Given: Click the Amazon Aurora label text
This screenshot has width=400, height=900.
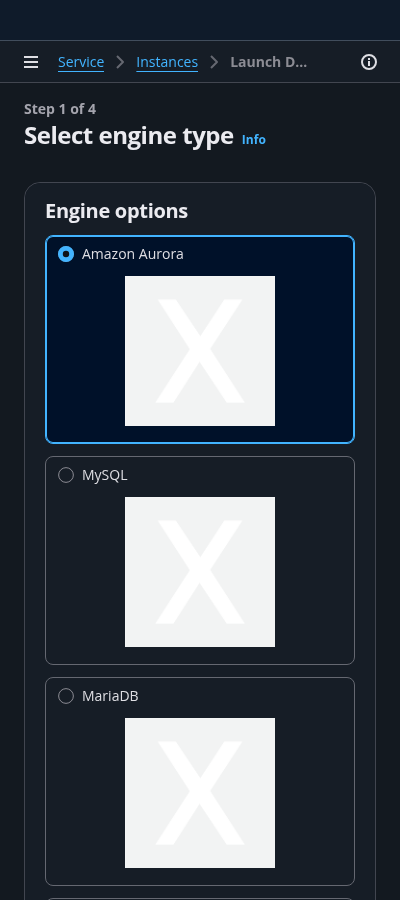Looking at the screenshot, I should 133,254.
